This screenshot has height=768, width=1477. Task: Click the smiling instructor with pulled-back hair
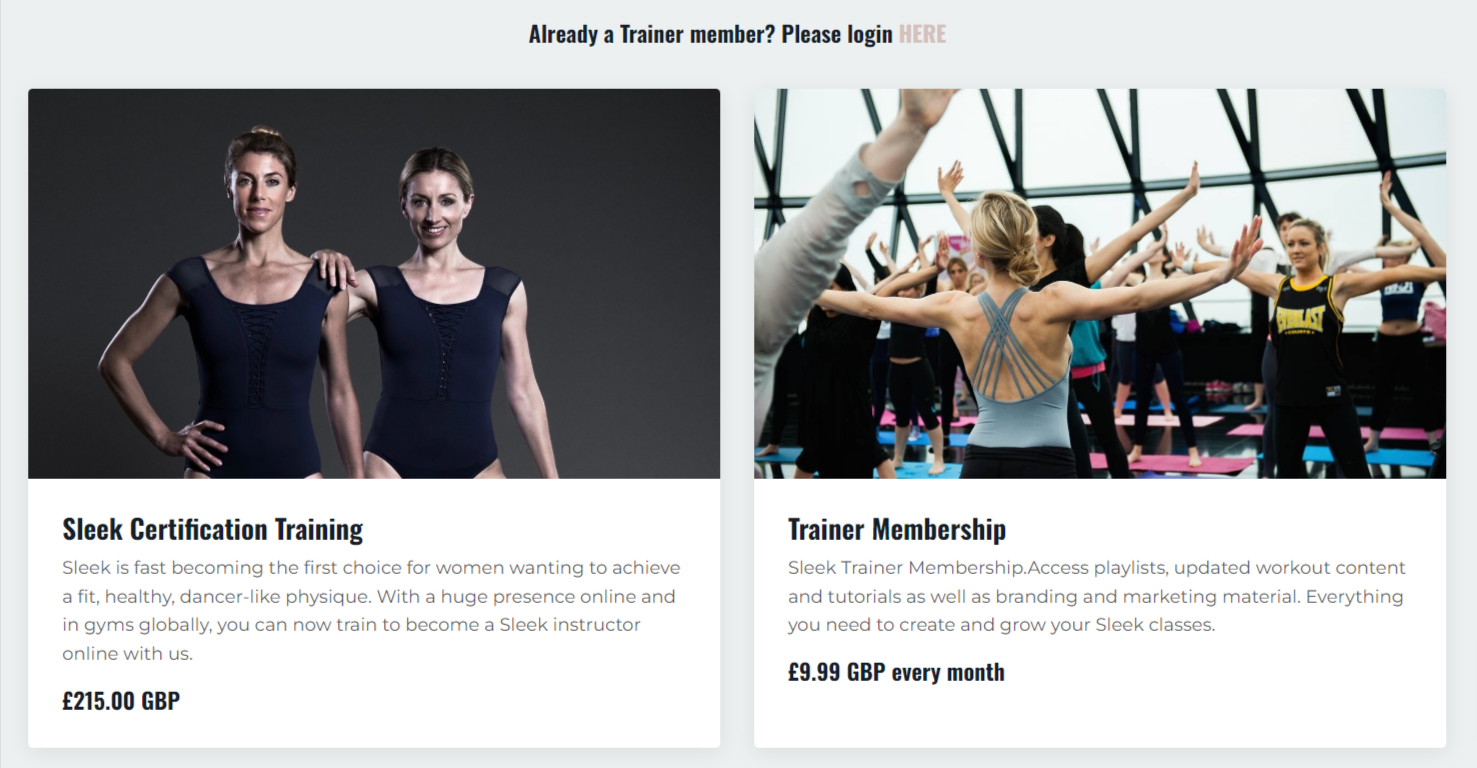click(x=450, y=320)
